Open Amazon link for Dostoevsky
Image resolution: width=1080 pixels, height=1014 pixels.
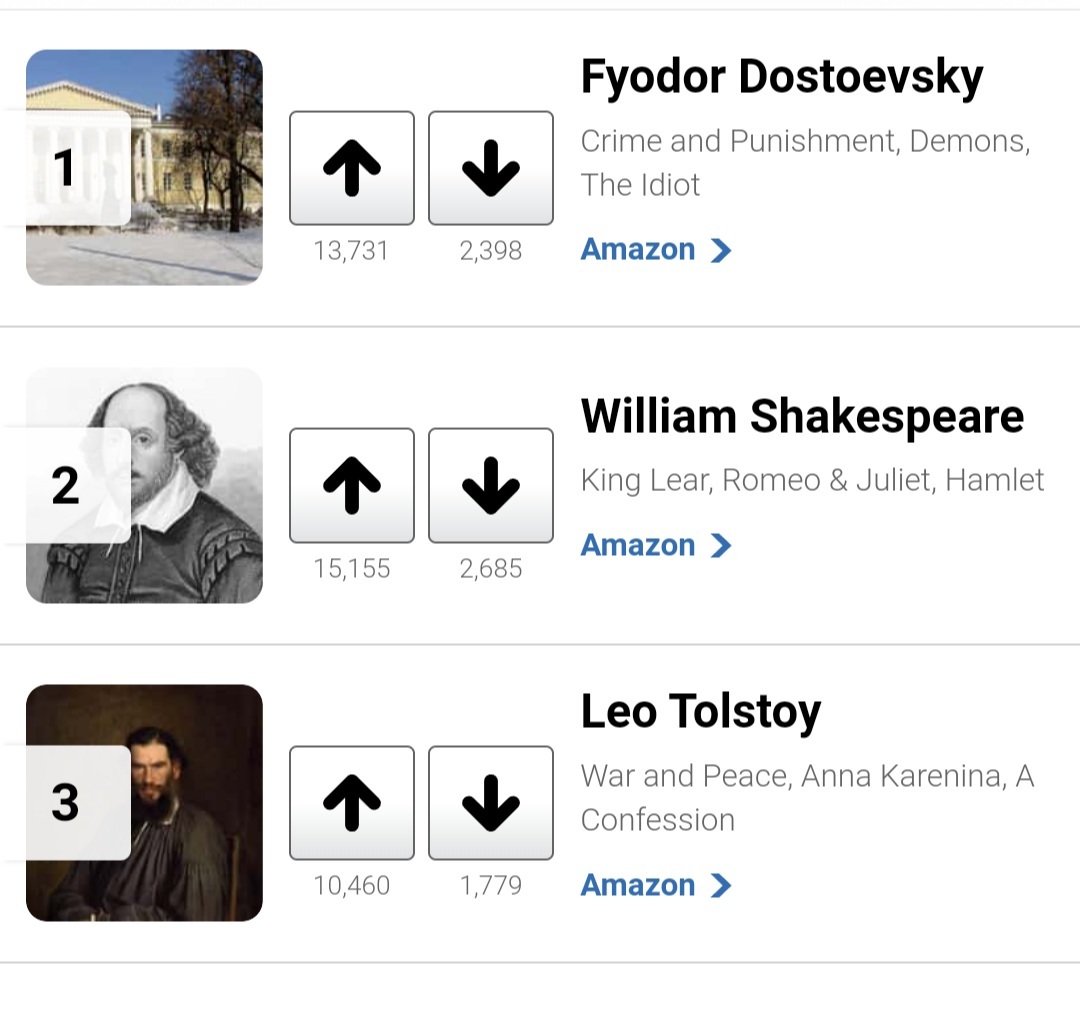pyautogui.click(x=638, y=249)
